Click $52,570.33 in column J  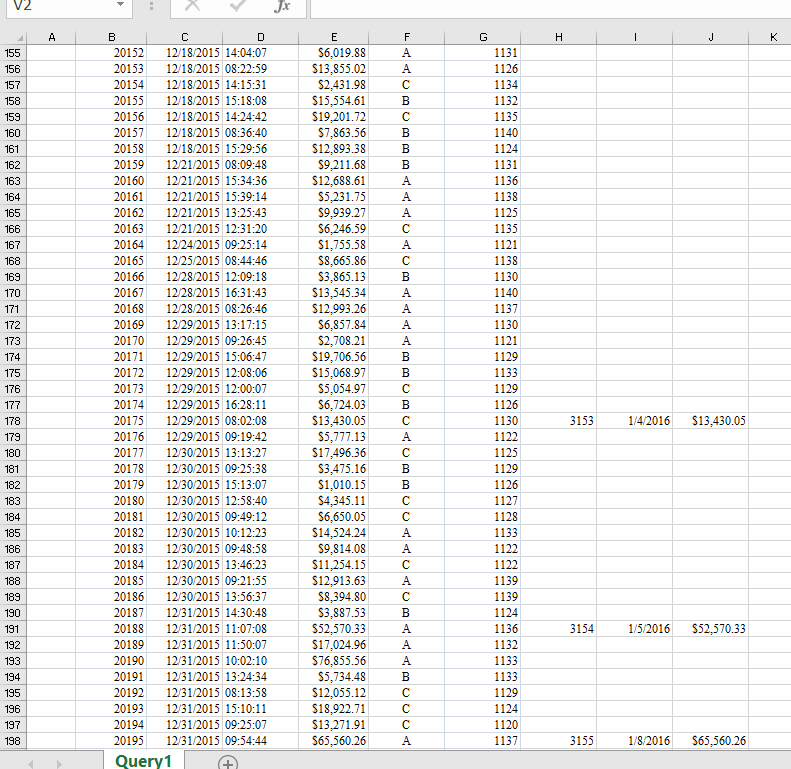(711, 629)
